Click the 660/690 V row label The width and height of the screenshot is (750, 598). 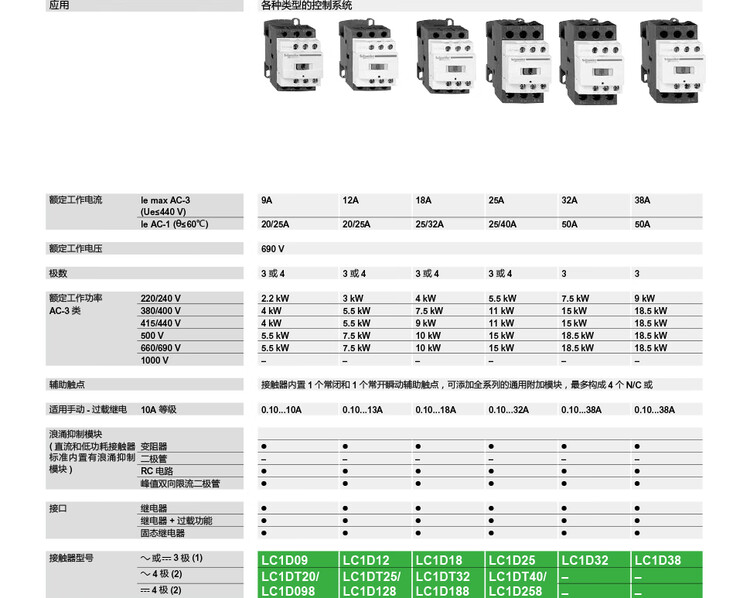point(161,348)
